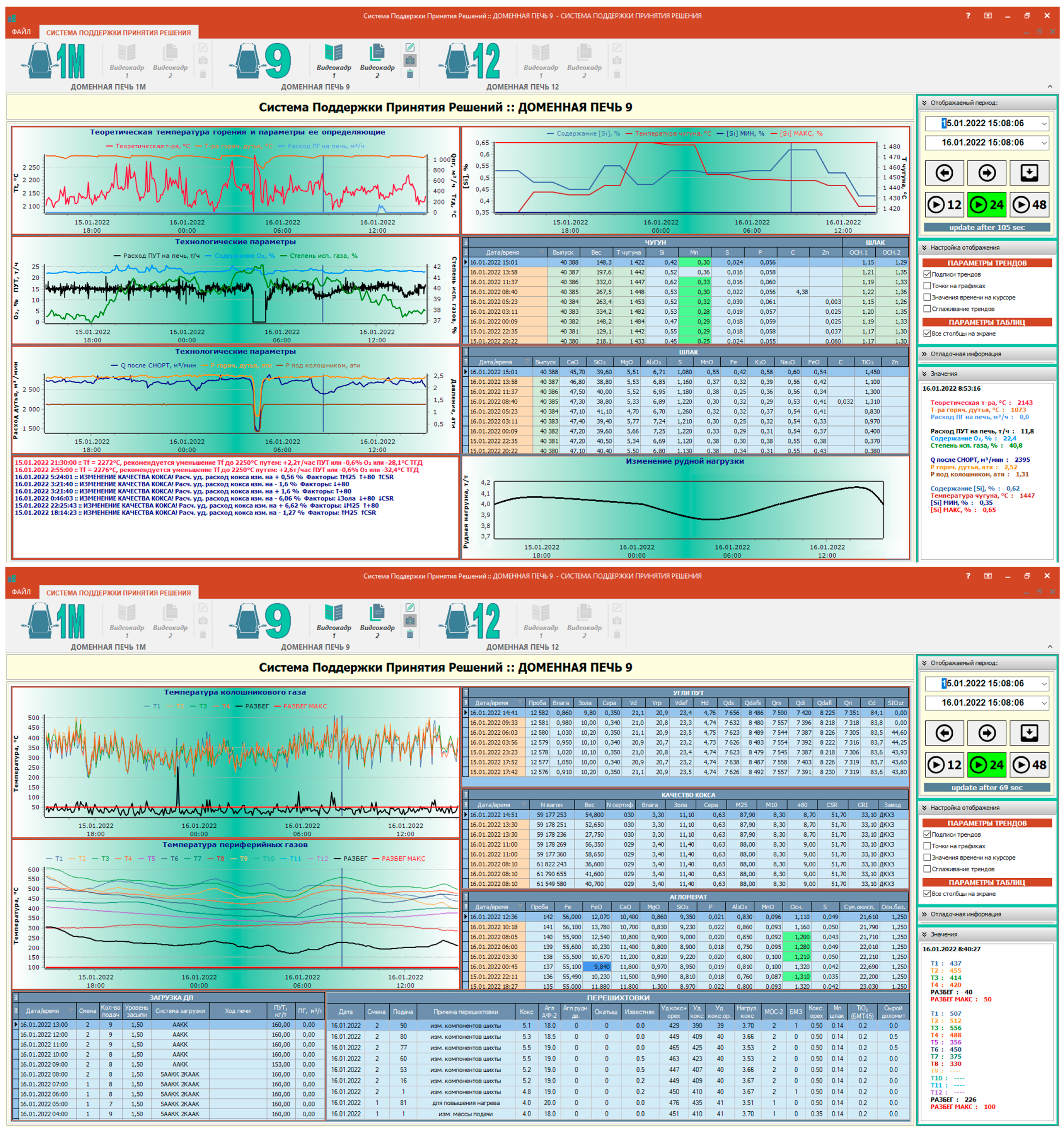Image resolution: width=1064 pixels, height=1131 pixels.
Task: Enable 'Сглаживание трендов' checkbox, lower window
Action: [x=927, y=869]
